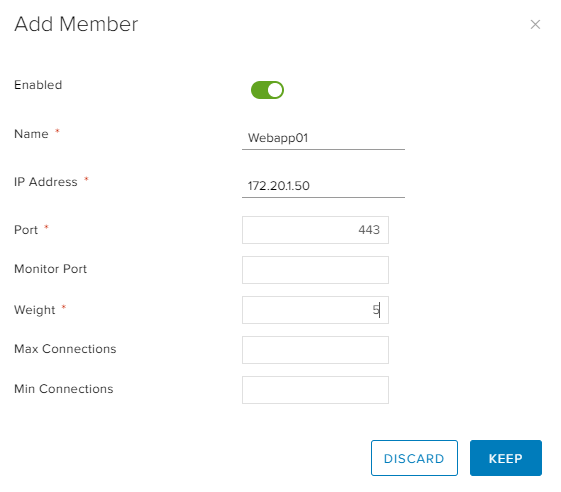Discard the new member changes
The image size is (561, 492).
point(414,458)
